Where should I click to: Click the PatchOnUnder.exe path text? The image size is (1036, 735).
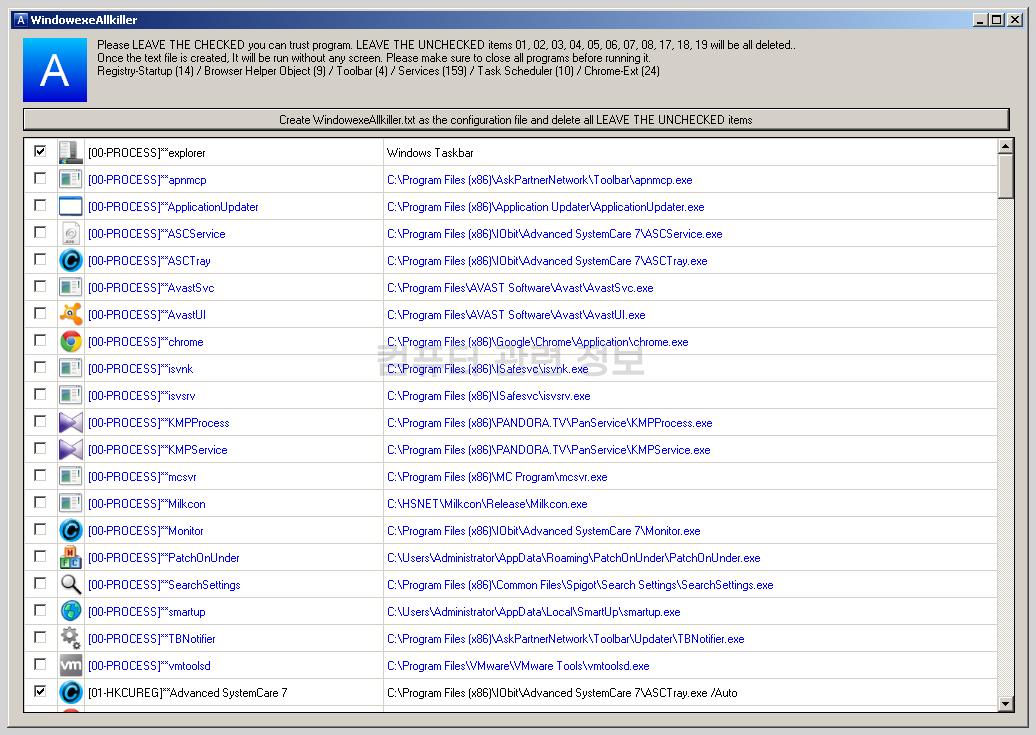coord(574,559)
